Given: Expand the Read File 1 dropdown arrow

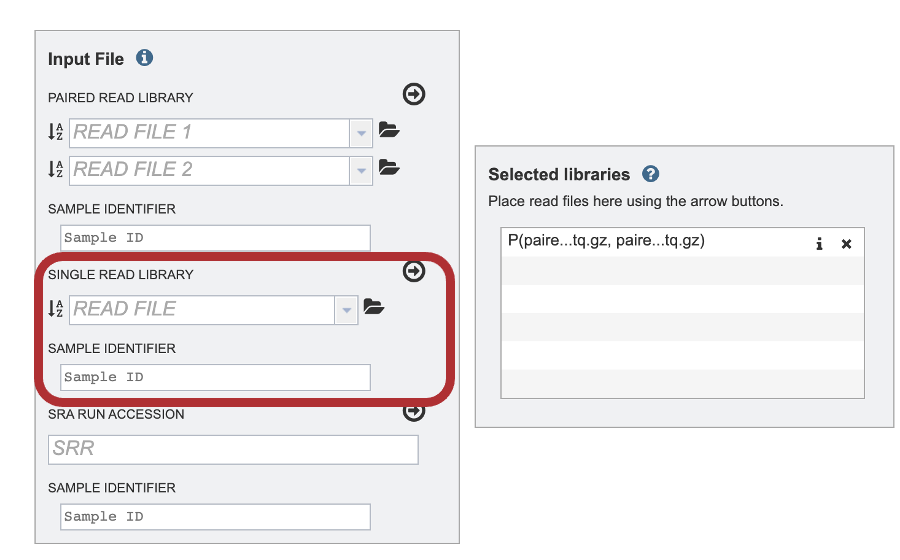Looking at the screenshot, I should click(361, 133).
